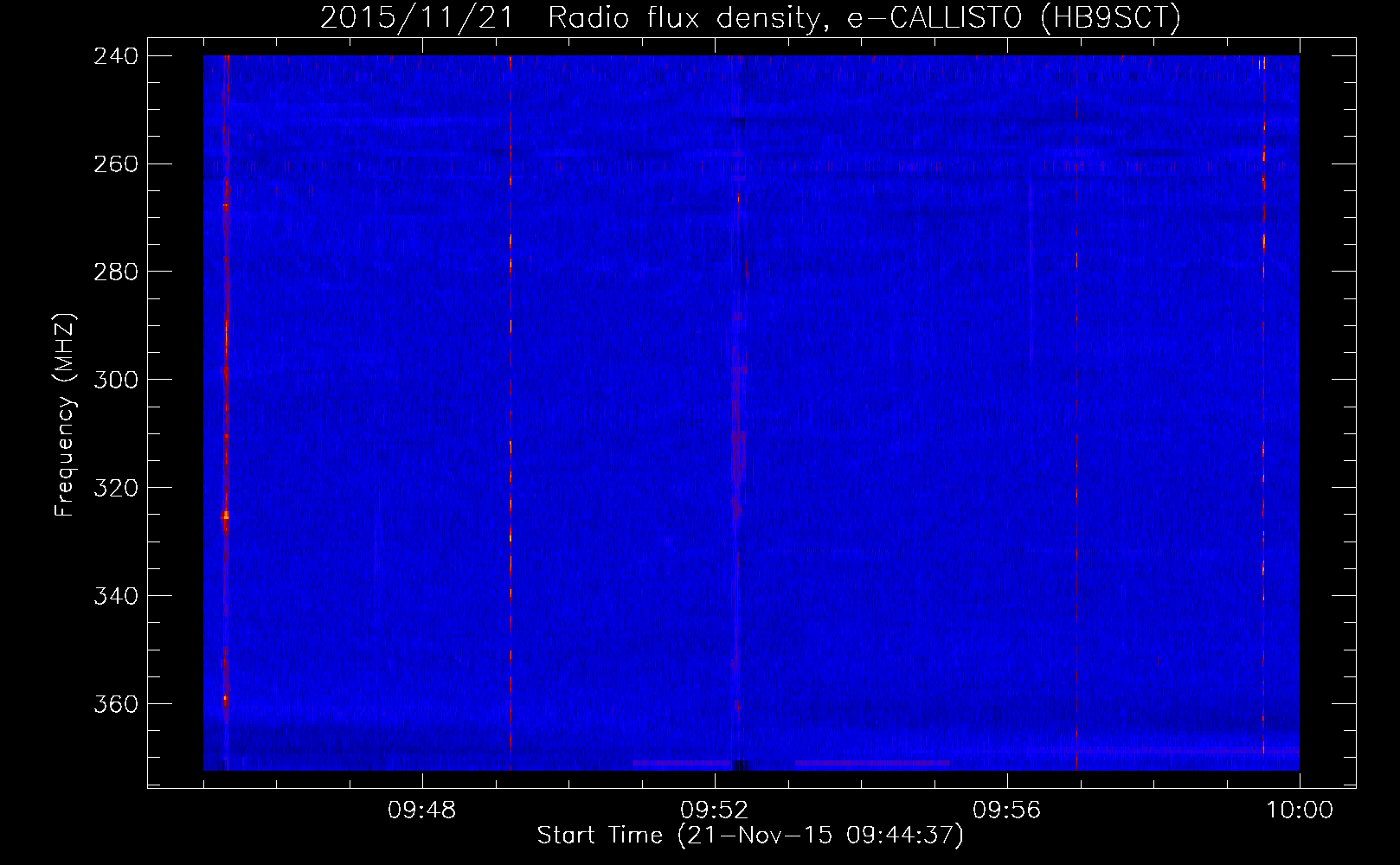
Task: Click the 360 frequency tick label
Action: click(116, 704)
